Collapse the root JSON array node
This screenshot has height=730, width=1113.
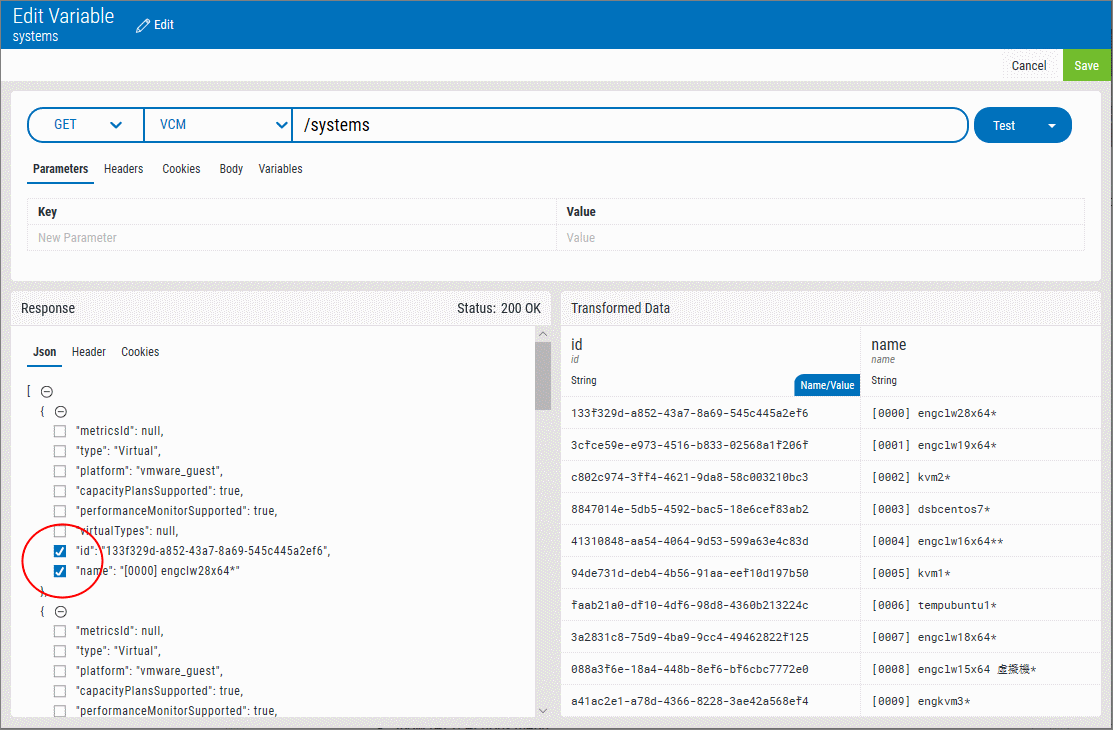pos(46,392)
